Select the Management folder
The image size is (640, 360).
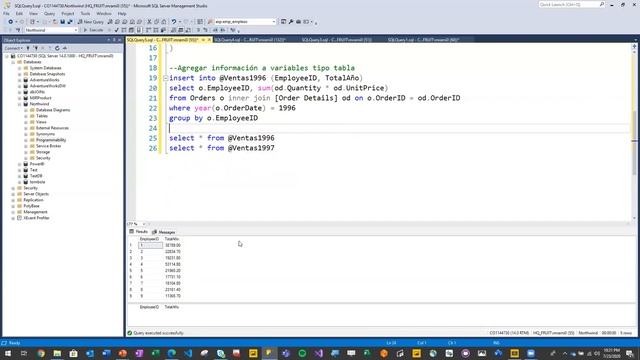tap(35, 212)
